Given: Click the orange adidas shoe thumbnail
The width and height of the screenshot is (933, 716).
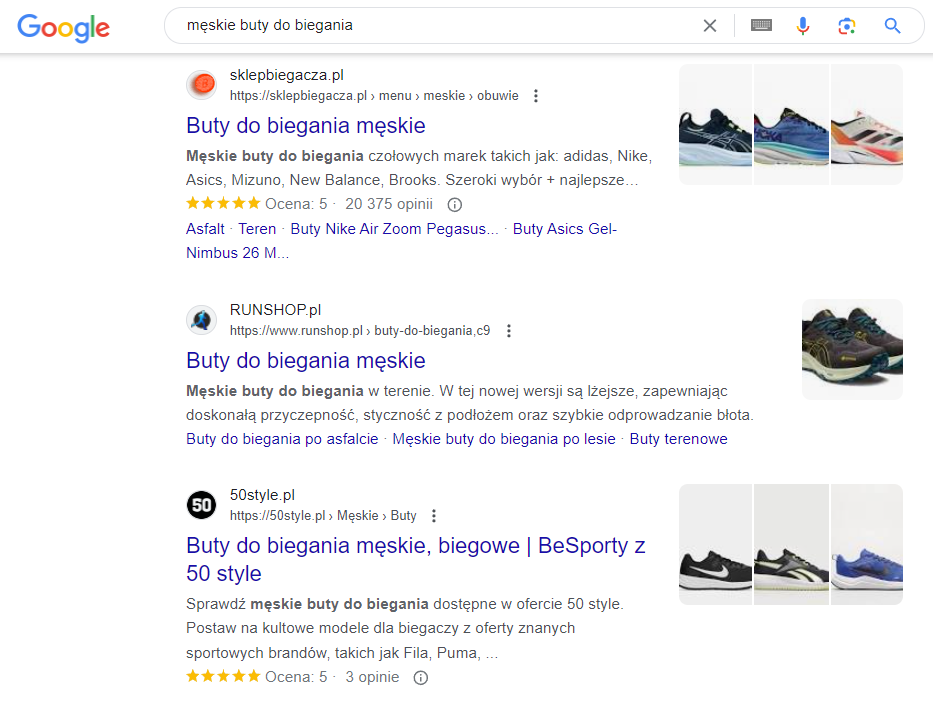Looking at the screenshot, I should click(866, 124).
